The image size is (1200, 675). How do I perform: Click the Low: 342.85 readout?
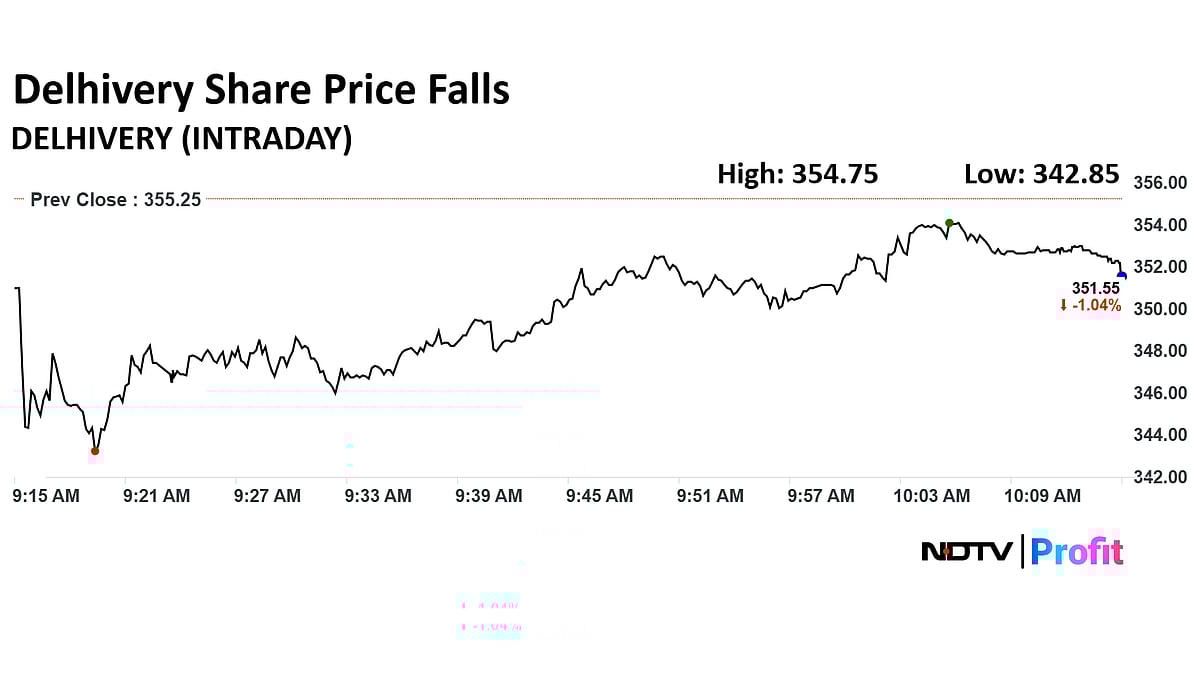[x=1041, y=174]
